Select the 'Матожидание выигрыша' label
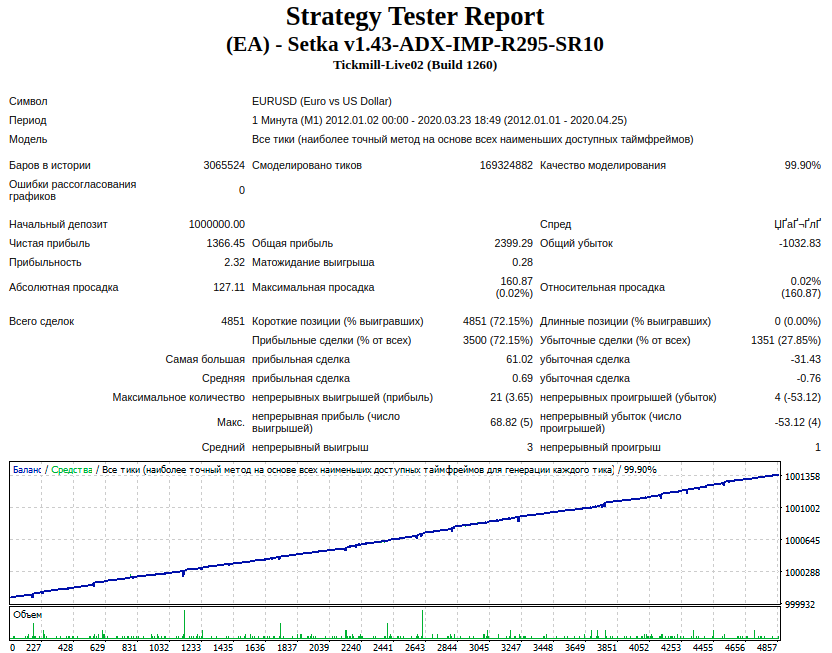832x653 pixels. [x=313, y=263]
